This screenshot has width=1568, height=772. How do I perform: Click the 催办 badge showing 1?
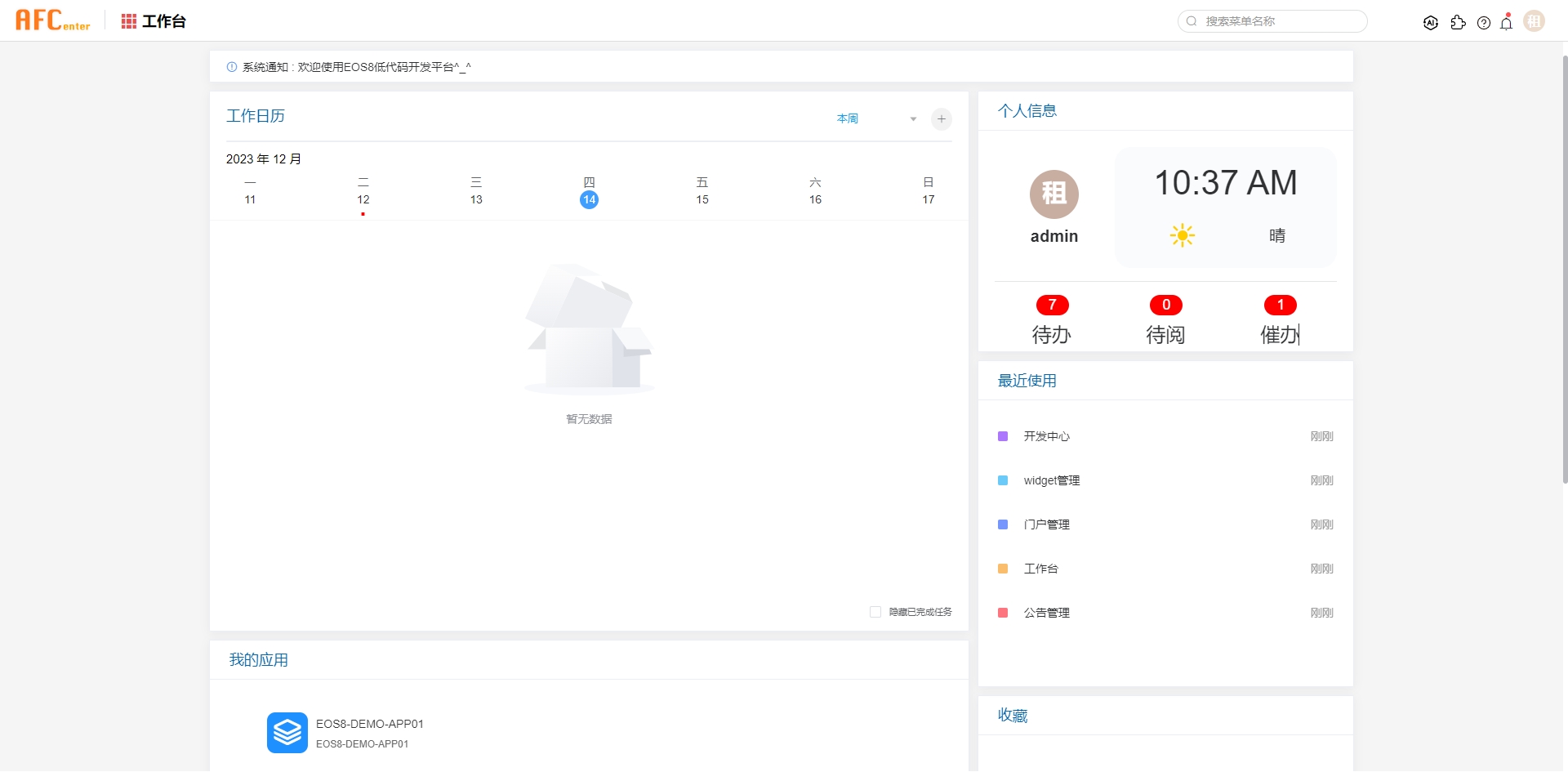(x=1280, y=305)
